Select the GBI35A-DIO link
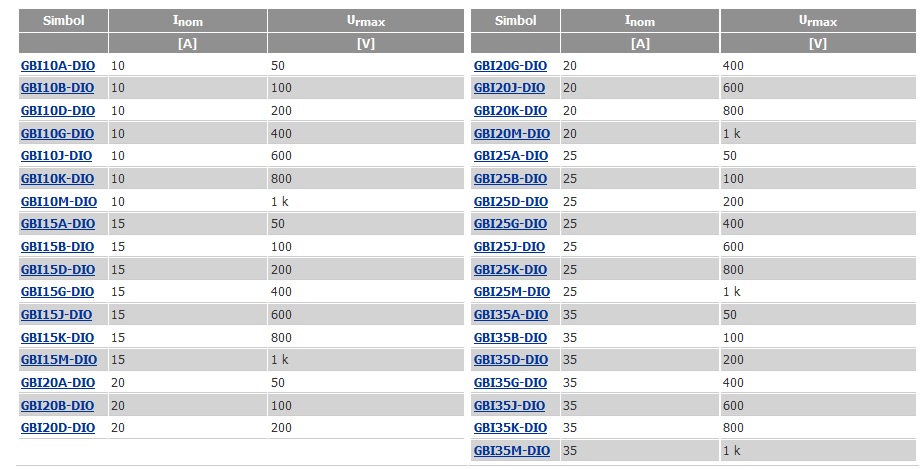The height and width of the screenshot is (469, 920). point(510,315)
